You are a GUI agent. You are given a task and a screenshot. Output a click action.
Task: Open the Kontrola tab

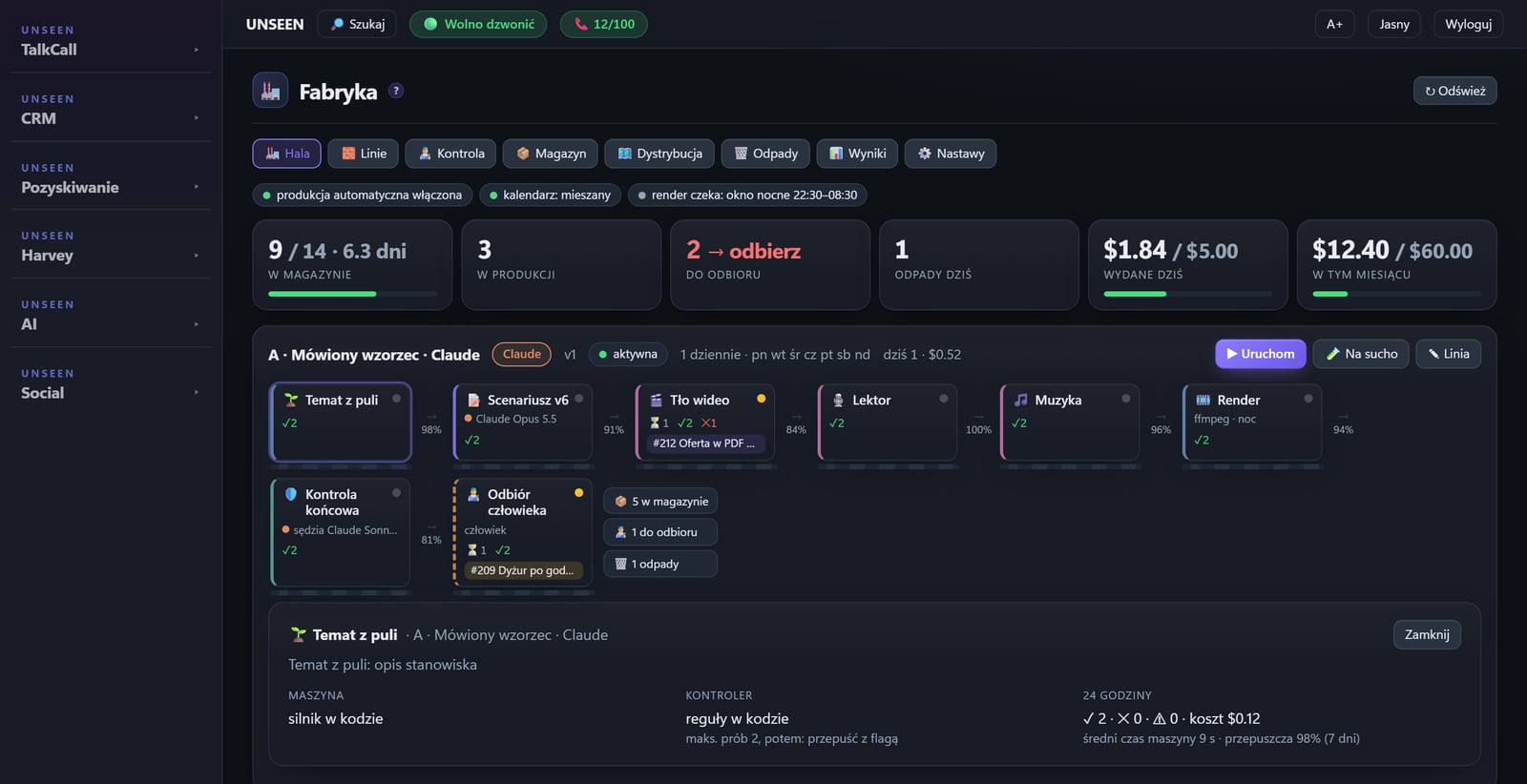point(451,154)
